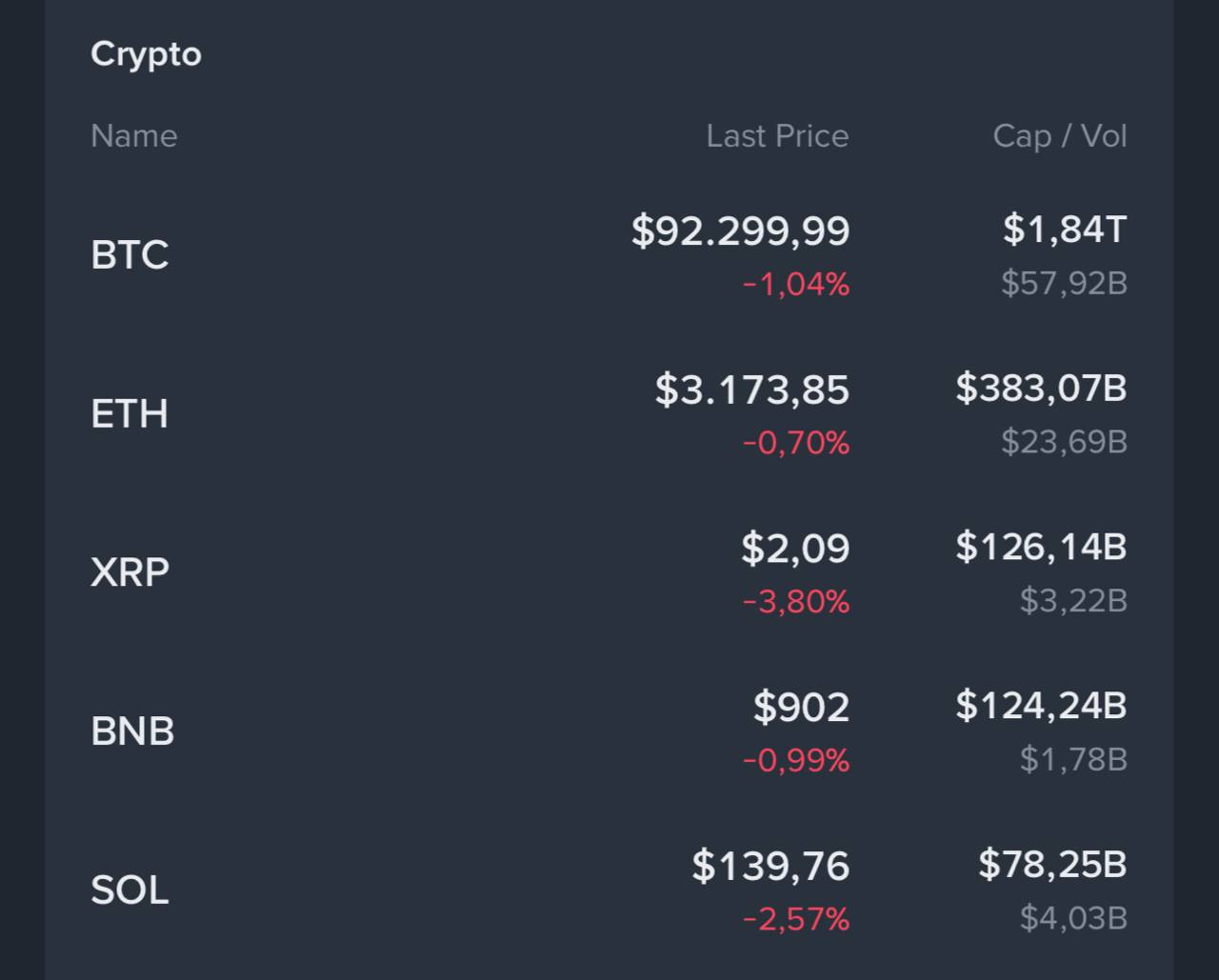Click ETH market cap $383,07B
This screenshot has height=980, width=1219.
(1041, 389)
